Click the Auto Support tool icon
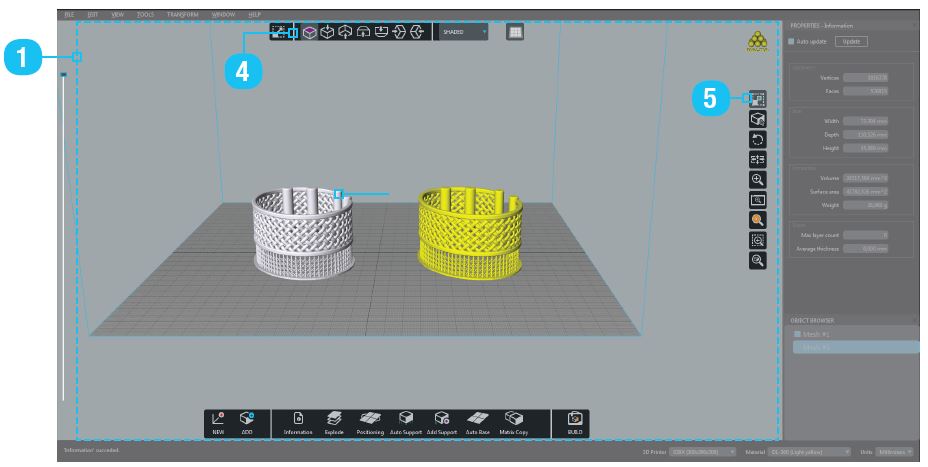Viewport: 928px width, 467px height. click(x=405, y=420)
